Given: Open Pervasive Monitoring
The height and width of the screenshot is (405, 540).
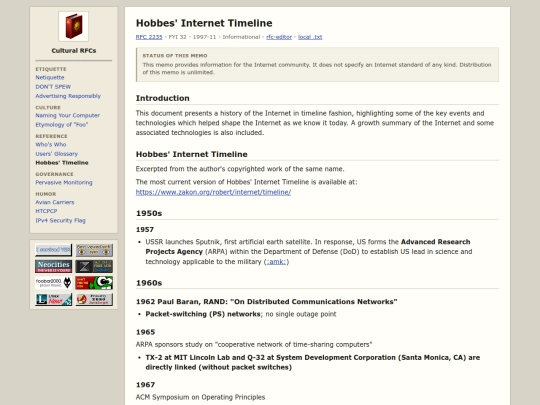Looking at the screenshot, I should [64, 183].
